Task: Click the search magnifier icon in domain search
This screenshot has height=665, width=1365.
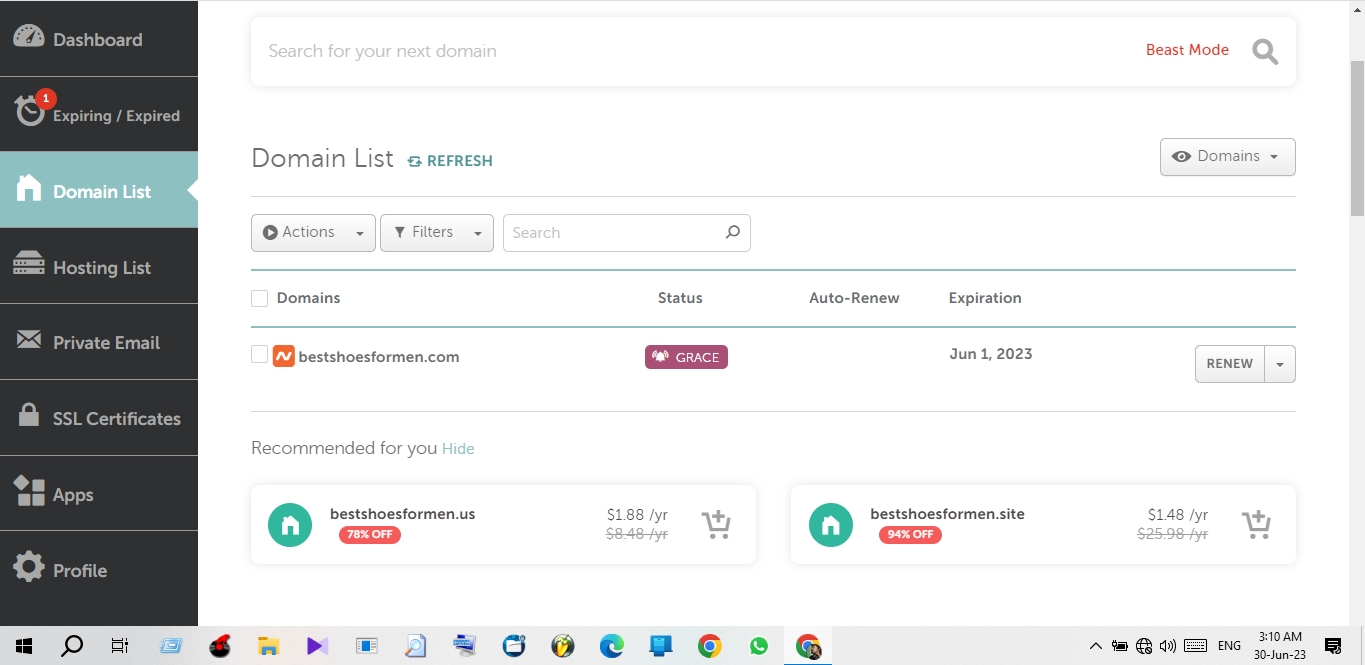Action: (1265, 51)
